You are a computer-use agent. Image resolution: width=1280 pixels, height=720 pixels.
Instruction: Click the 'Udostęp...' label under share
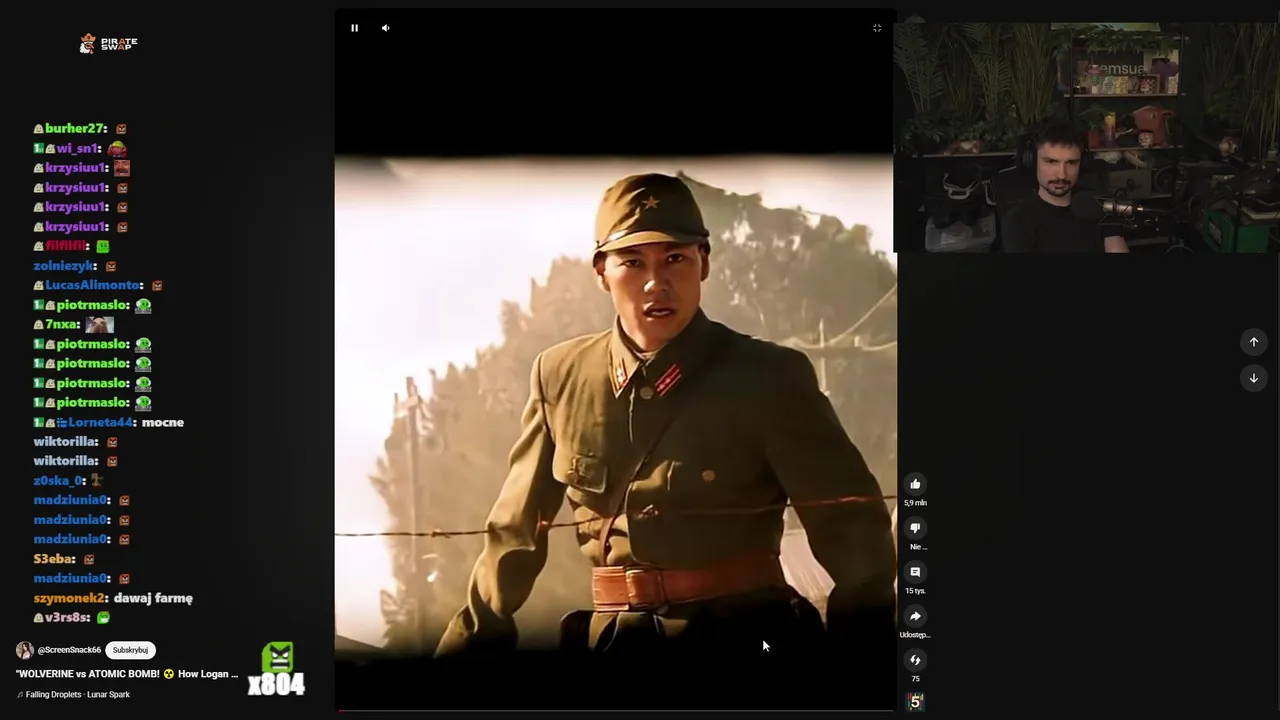click(915, 635)
